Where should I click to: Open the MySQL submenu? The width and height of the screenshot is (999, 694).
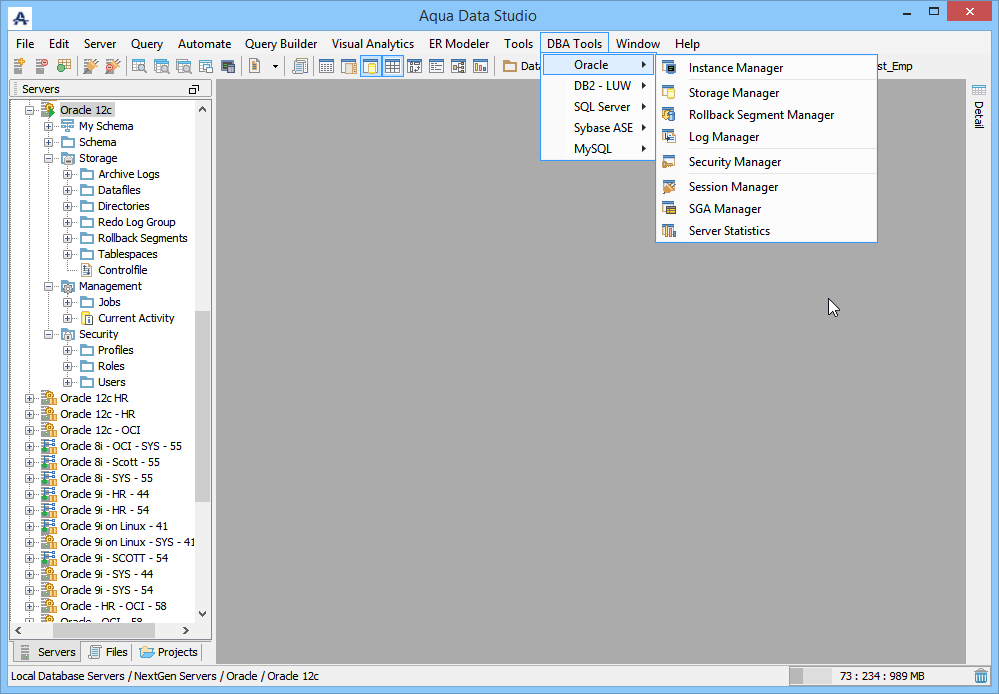[x=598, y=148]
